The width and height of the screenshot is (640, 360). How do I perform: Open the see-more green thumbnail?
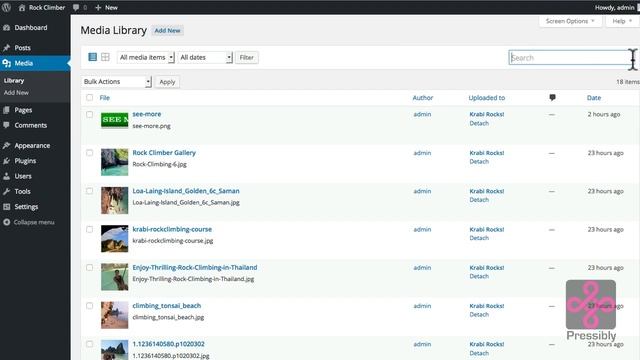[x=115, y=120]
